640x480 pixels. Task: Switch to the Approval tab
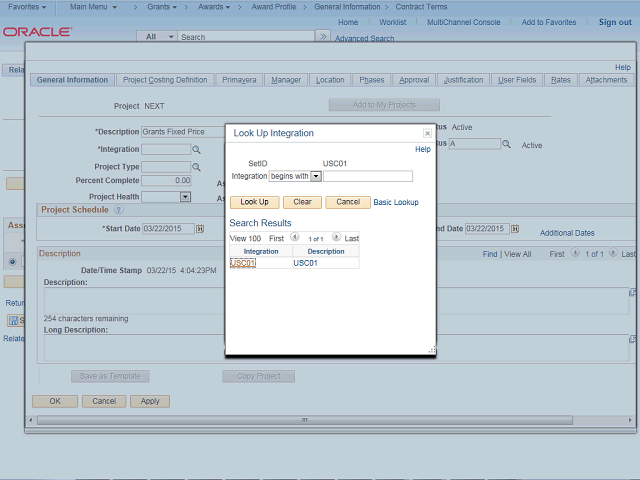[414, 80]
